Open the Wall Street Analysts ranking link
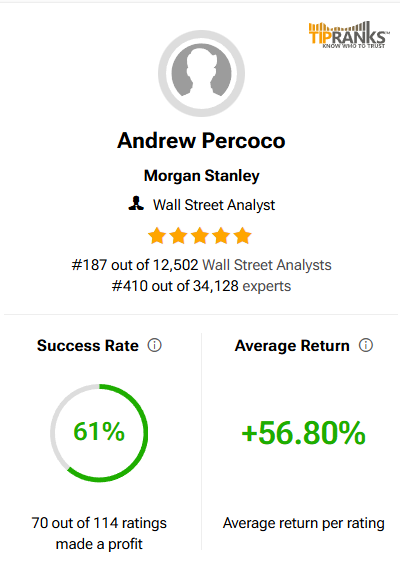This screenshot has width=400, height=565. [267, 265]
